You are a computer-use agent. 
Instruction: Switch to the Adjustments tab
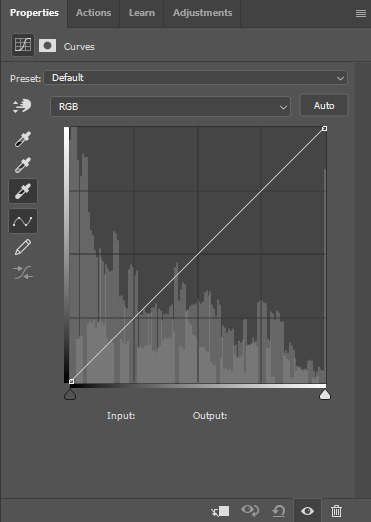pyautogui.click(x=202, y=13)
